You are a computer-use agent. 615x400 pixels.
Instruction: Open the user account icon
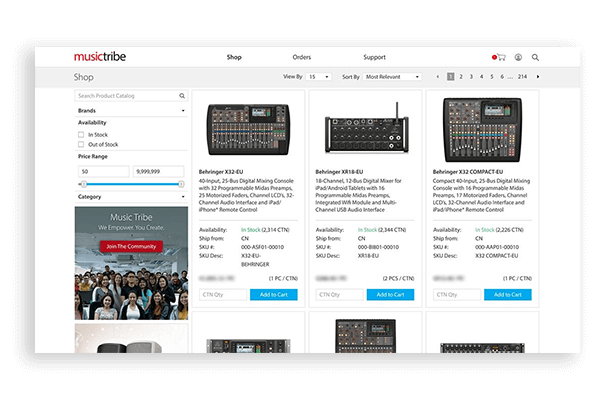pos(518,57)
